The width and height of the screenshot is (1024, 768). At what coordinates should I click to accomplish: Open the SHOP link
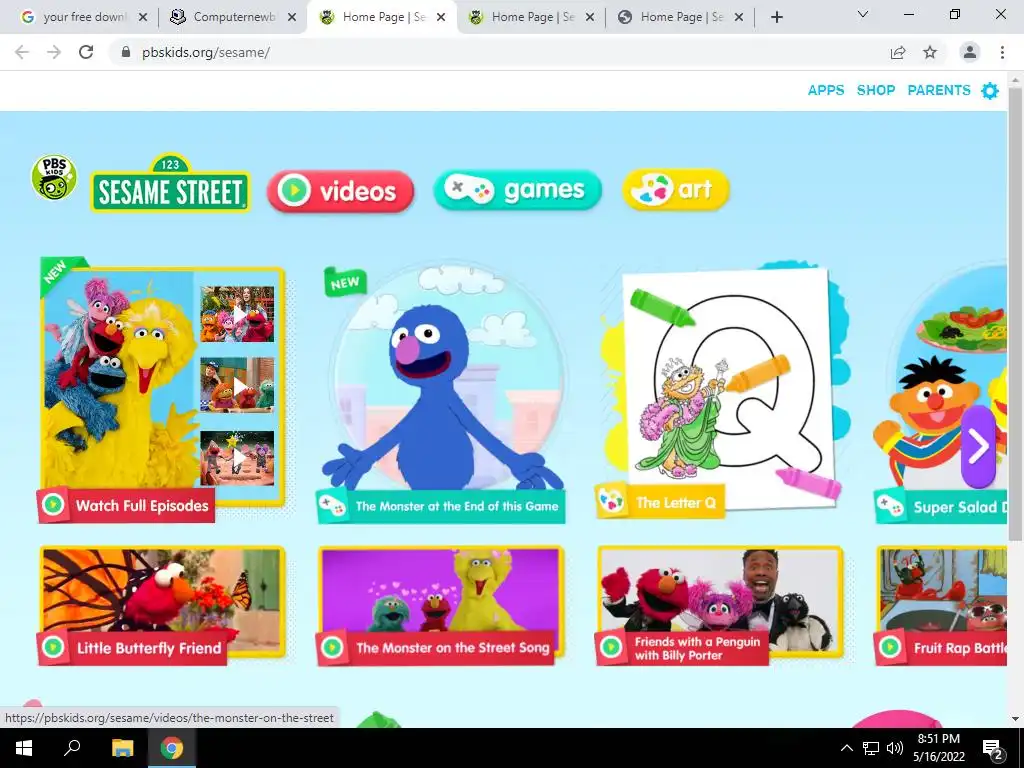coord(876,90)
